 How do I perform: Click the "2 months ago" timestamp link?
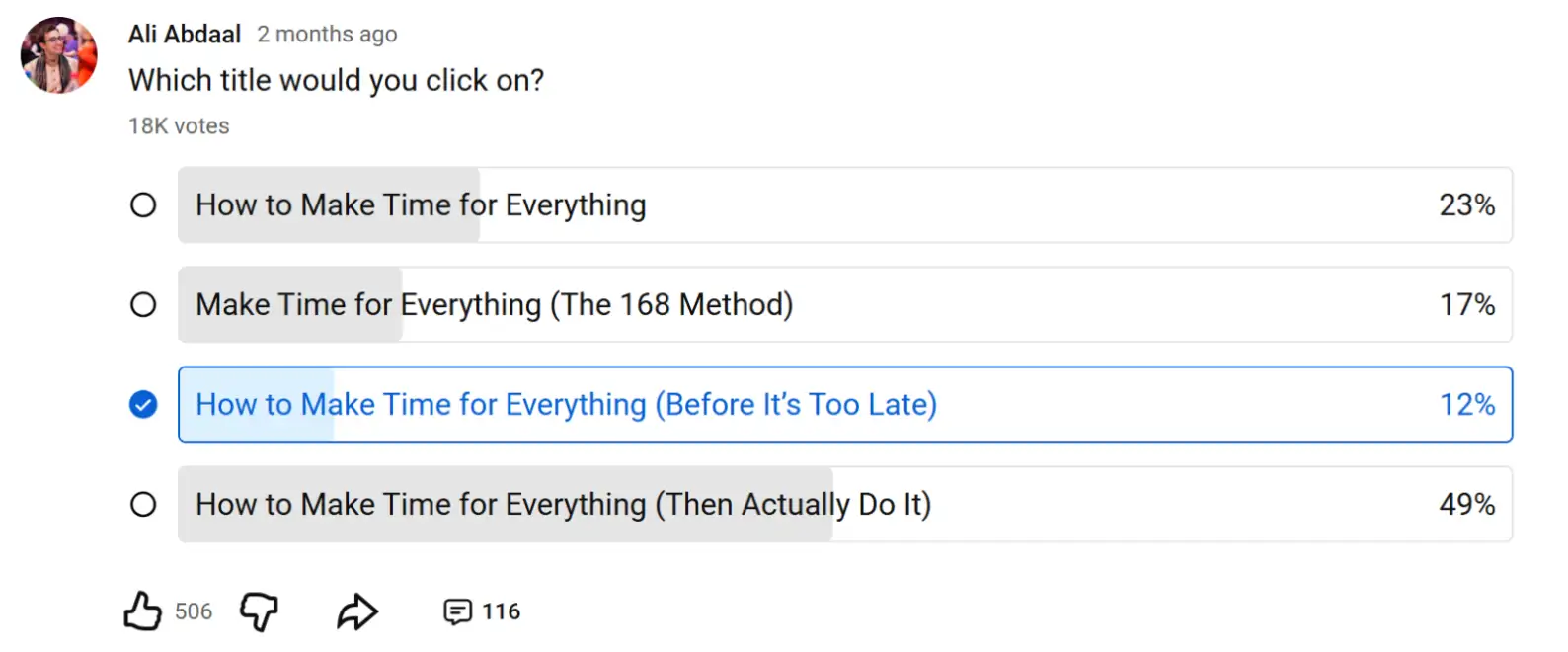[327, 35]
